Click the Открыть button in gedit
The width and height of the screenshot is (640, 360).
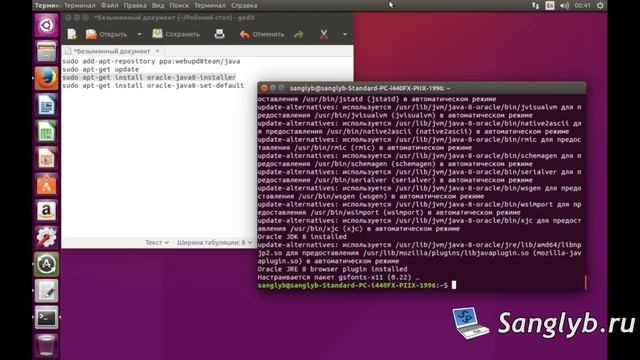(107, 34)
